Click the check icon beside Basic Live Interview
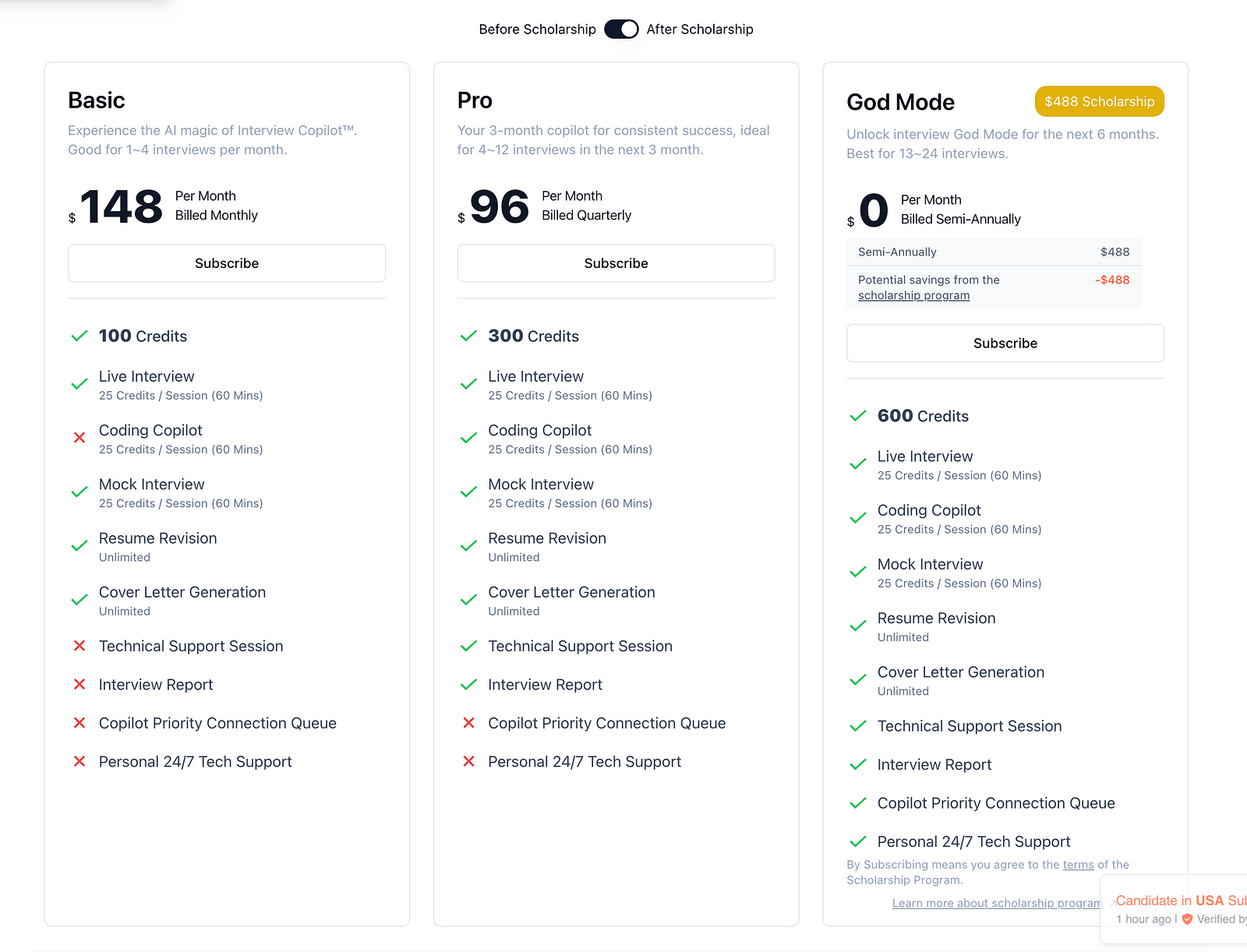Viewport: 1247px width, 952px height. [79, 384]
